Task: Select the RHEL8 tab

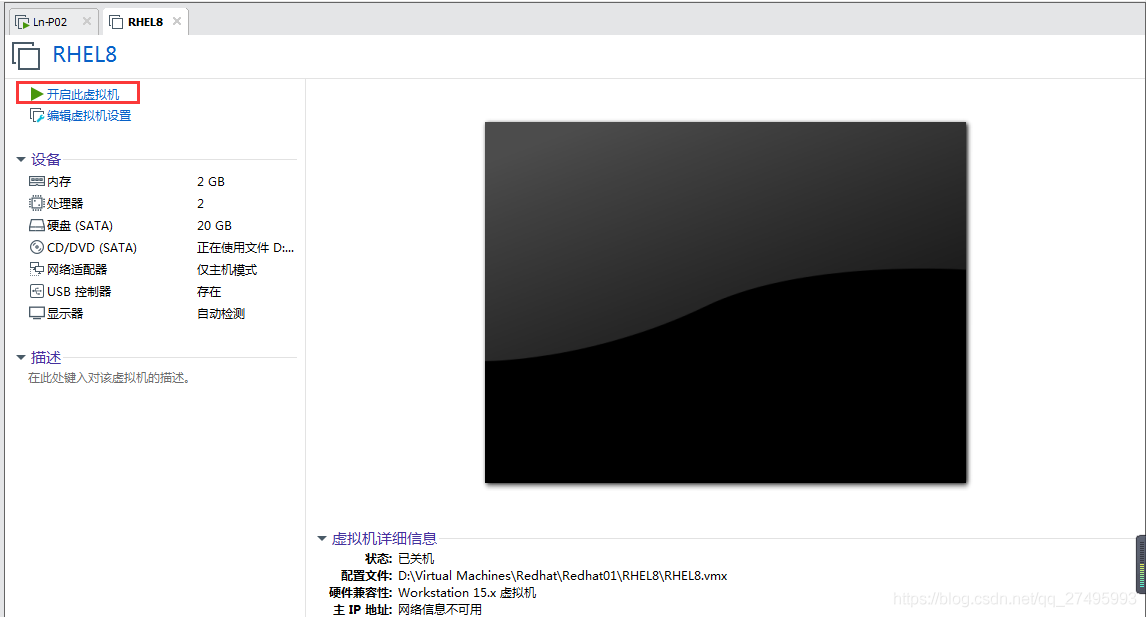Action: pos(145,22)
